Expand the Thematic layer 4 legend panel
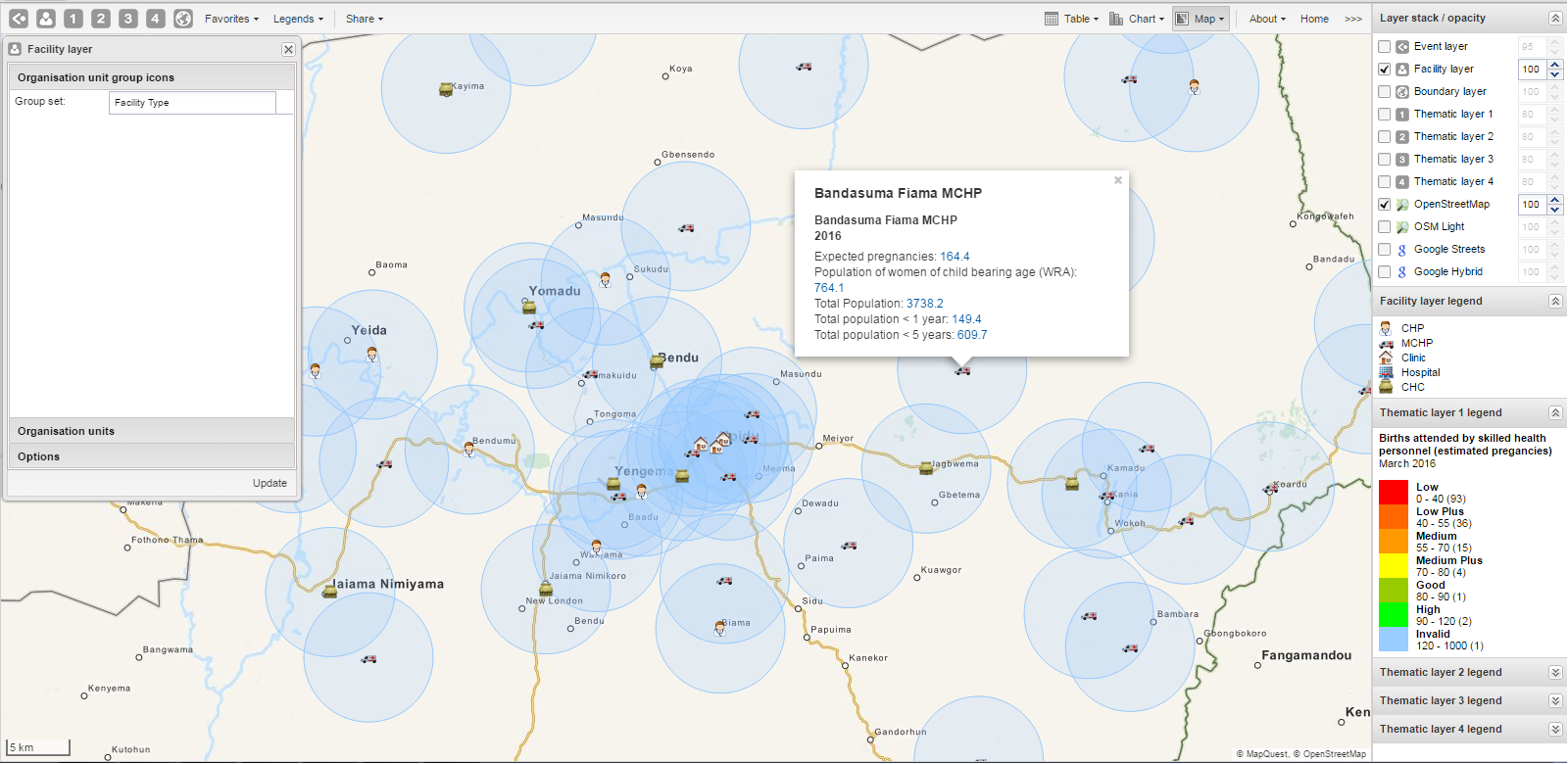This screenshot has width=1568, height=764. (x=1555, y=730)
